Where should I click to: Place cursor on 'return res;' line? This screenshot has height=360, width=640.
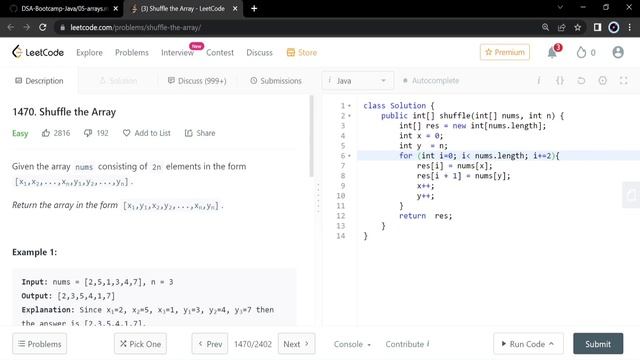(x=426, y=216)
